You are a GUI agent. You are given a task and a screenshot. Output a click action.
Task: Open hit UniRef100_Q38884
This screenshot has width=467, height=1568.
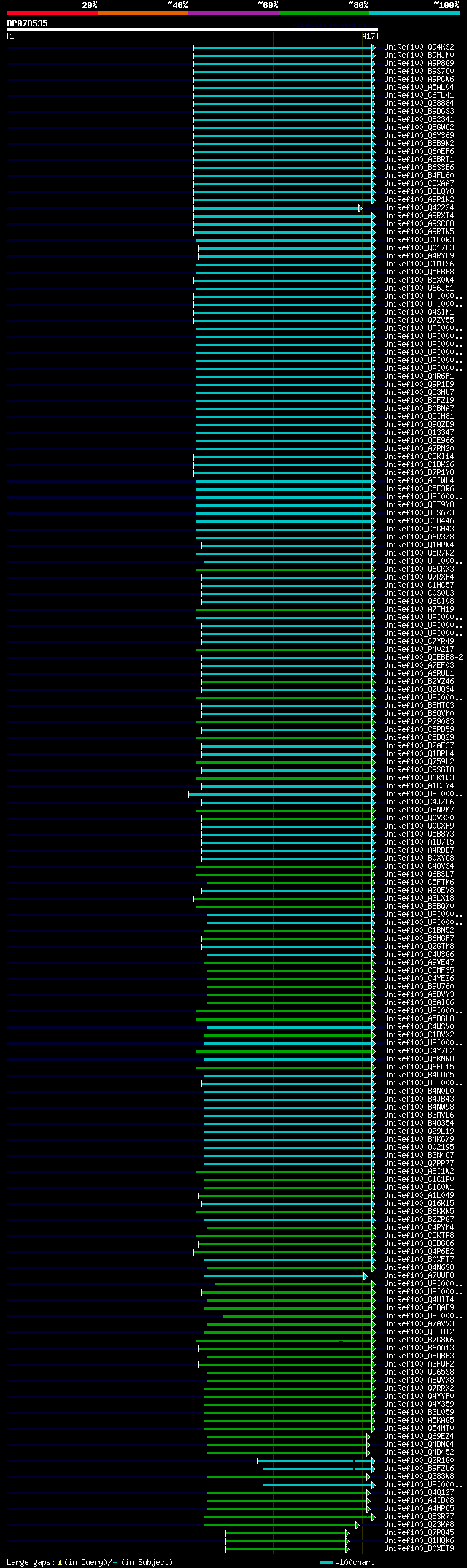(x=419, y=103)
